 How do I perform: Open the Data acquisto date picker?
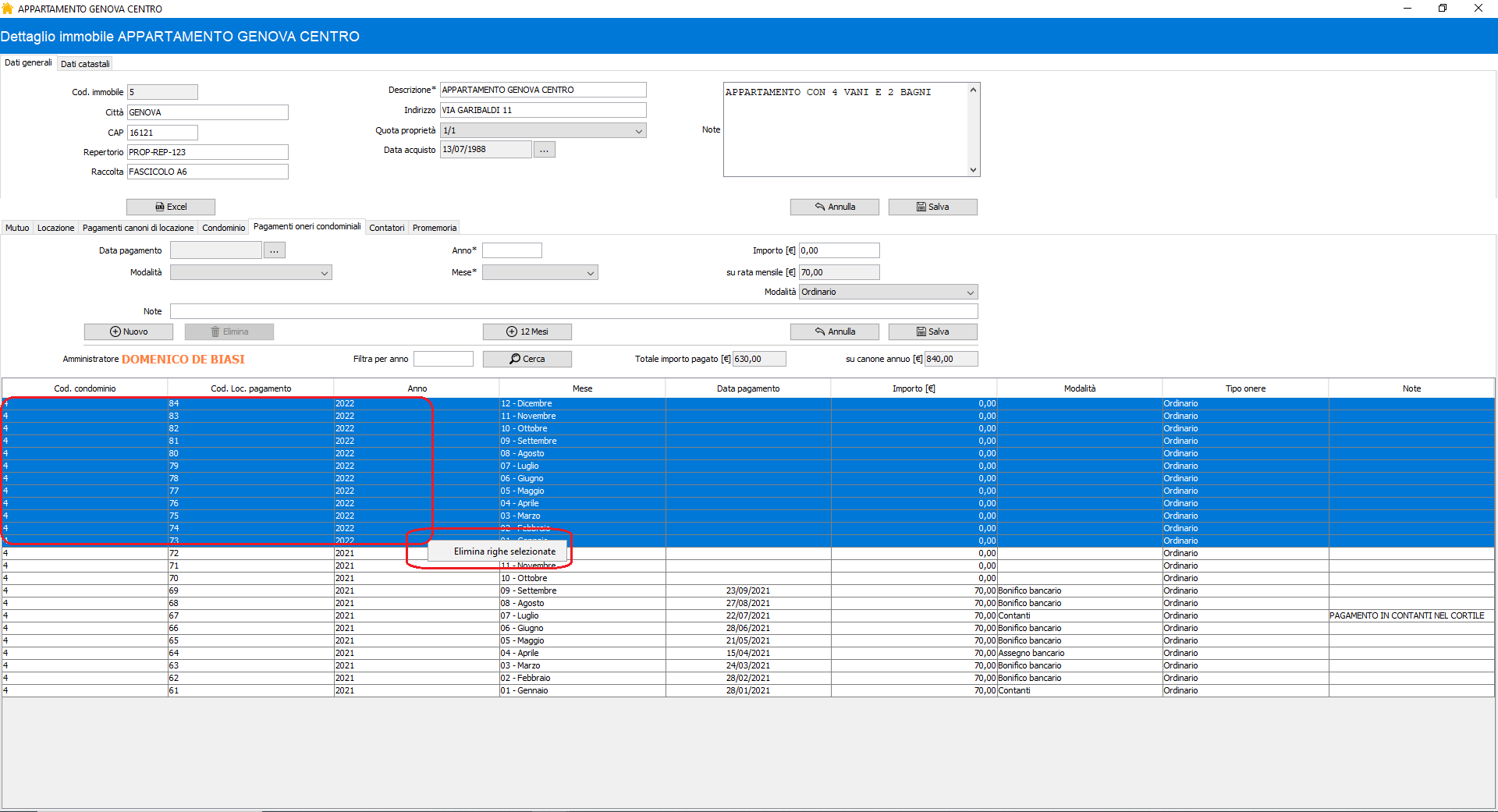tap(545, 150)
